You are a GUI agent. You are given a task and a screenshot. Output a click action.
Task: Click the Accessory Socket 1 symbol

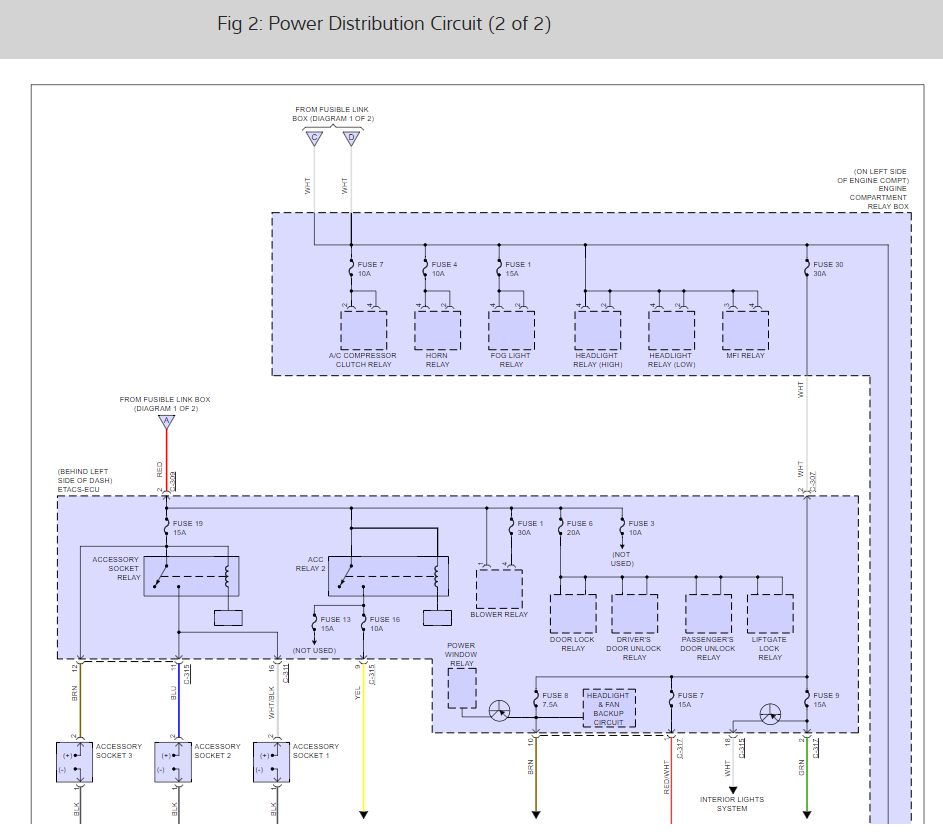tap(272, 762)
